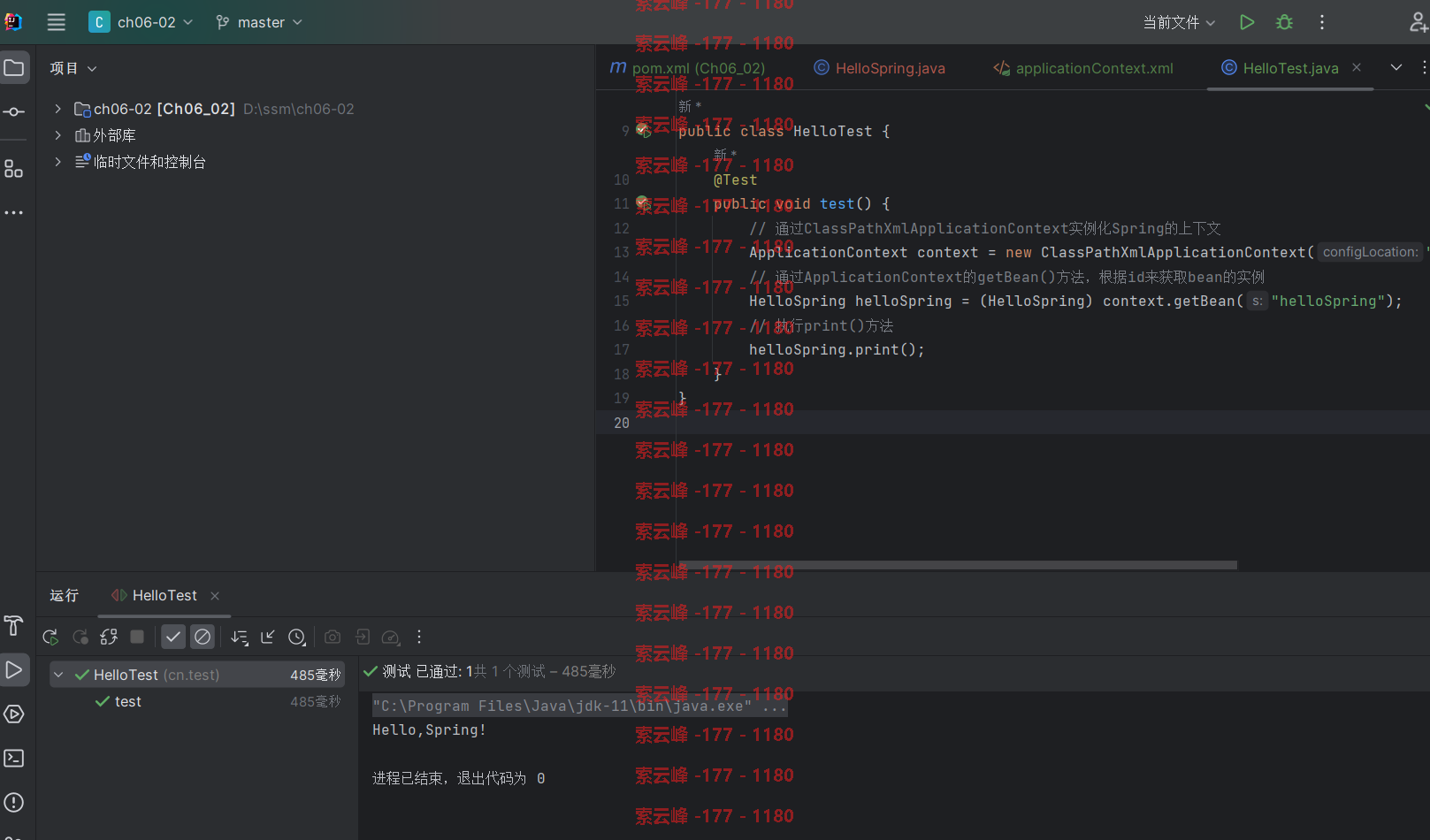The image size is (1430, 840).
Task: Toggle show ignored tests
Action: [x=203, y=637]
